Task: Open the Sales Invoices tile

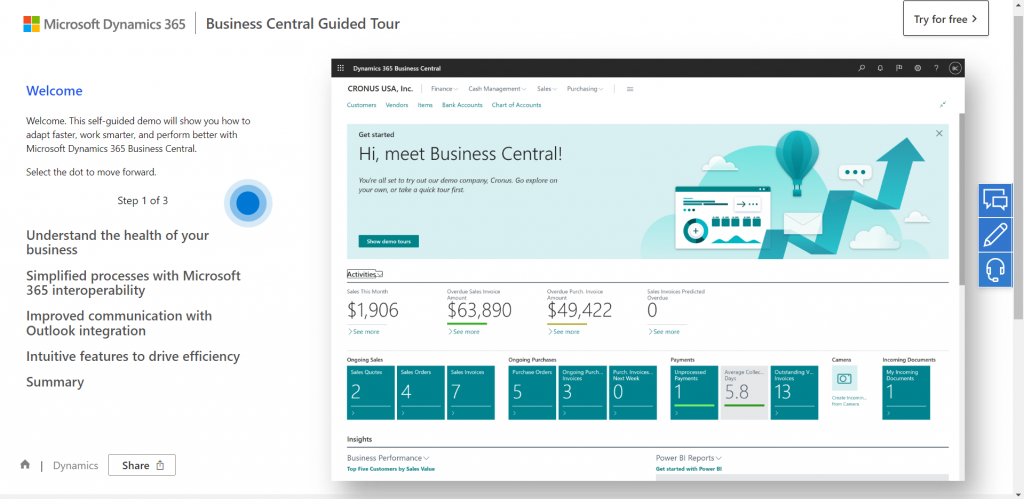Action: pyautogui.click(x=471, y=393)
